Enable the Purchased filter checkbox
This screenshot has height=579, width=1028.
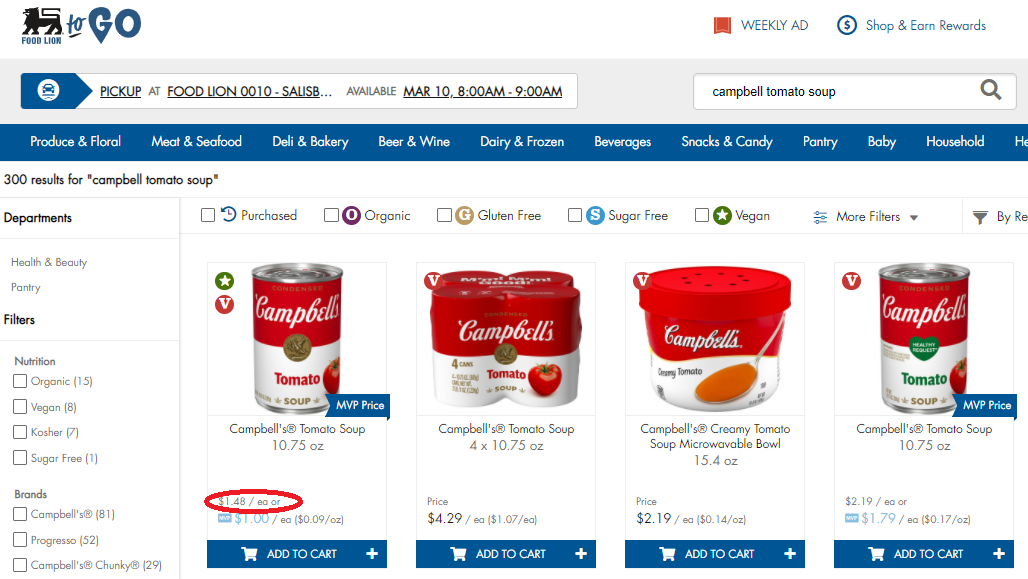[x=208, y=215]
